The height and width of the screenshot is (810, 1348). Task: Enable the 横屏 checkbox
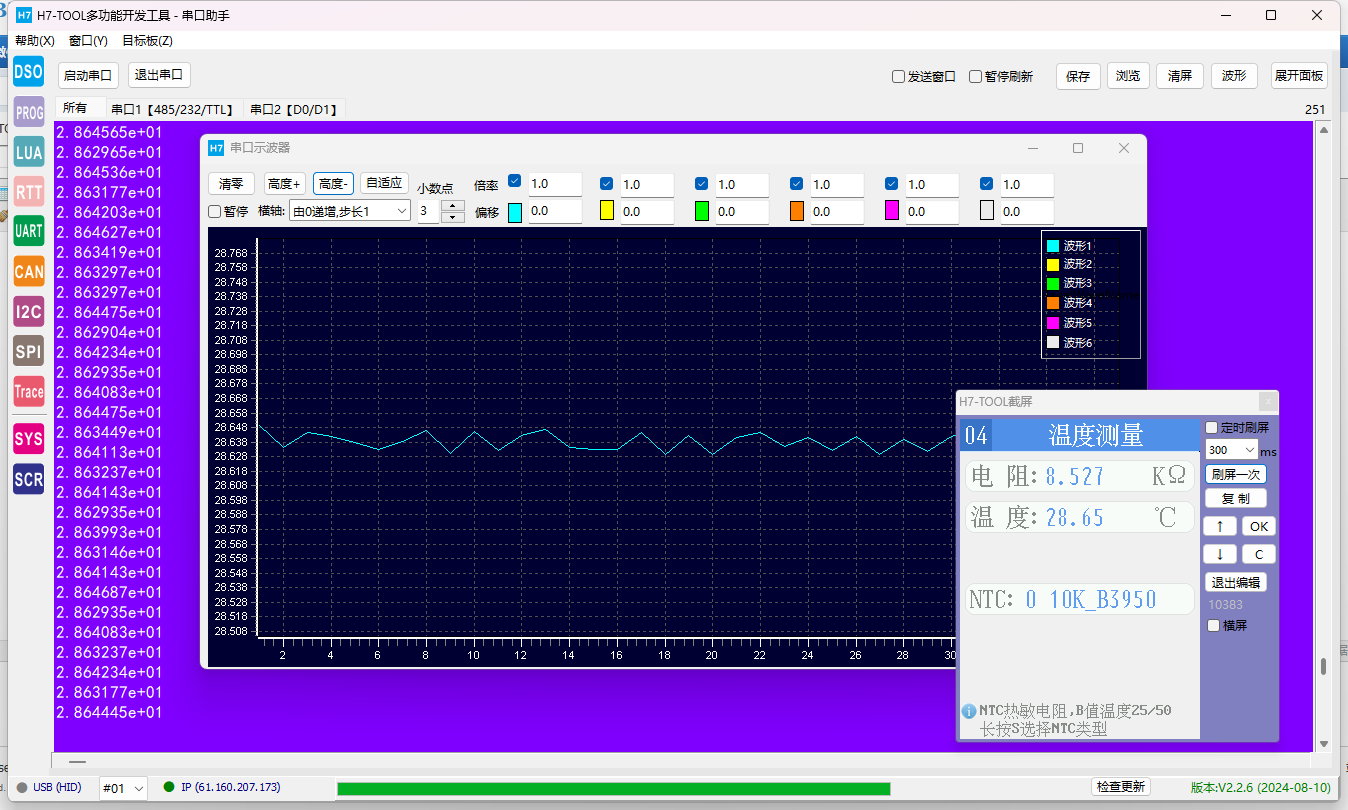pos(1214,625)
